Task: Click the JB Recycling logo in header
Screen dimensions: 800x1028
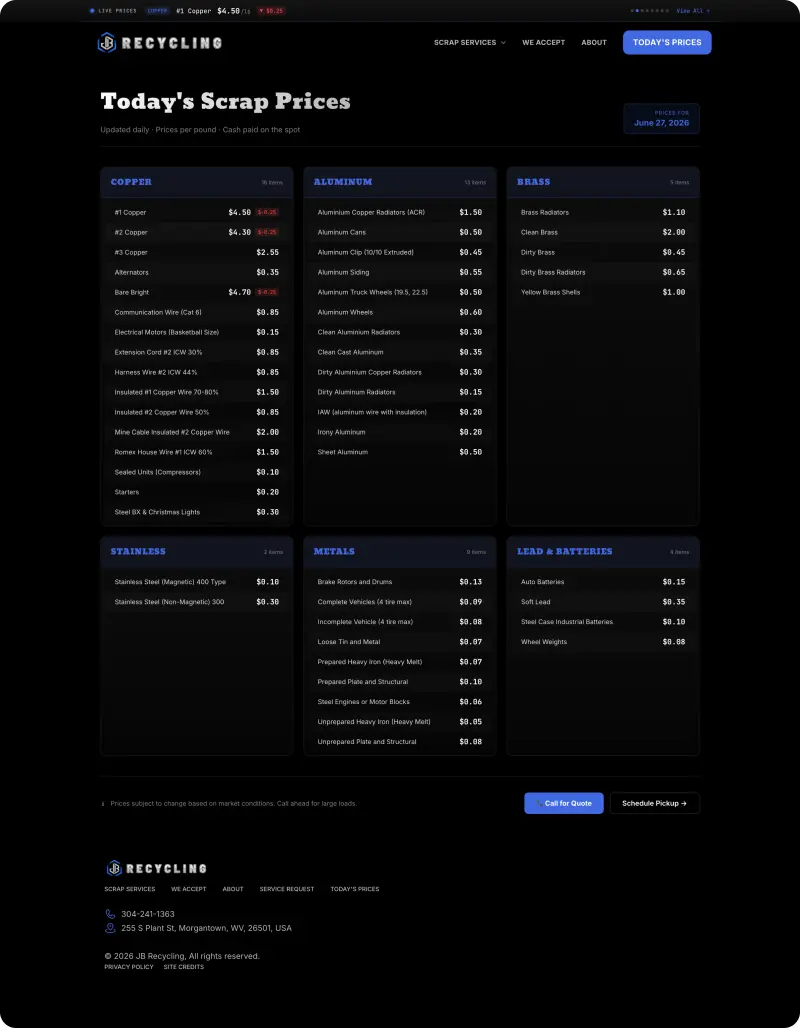Action: (159, 43)
